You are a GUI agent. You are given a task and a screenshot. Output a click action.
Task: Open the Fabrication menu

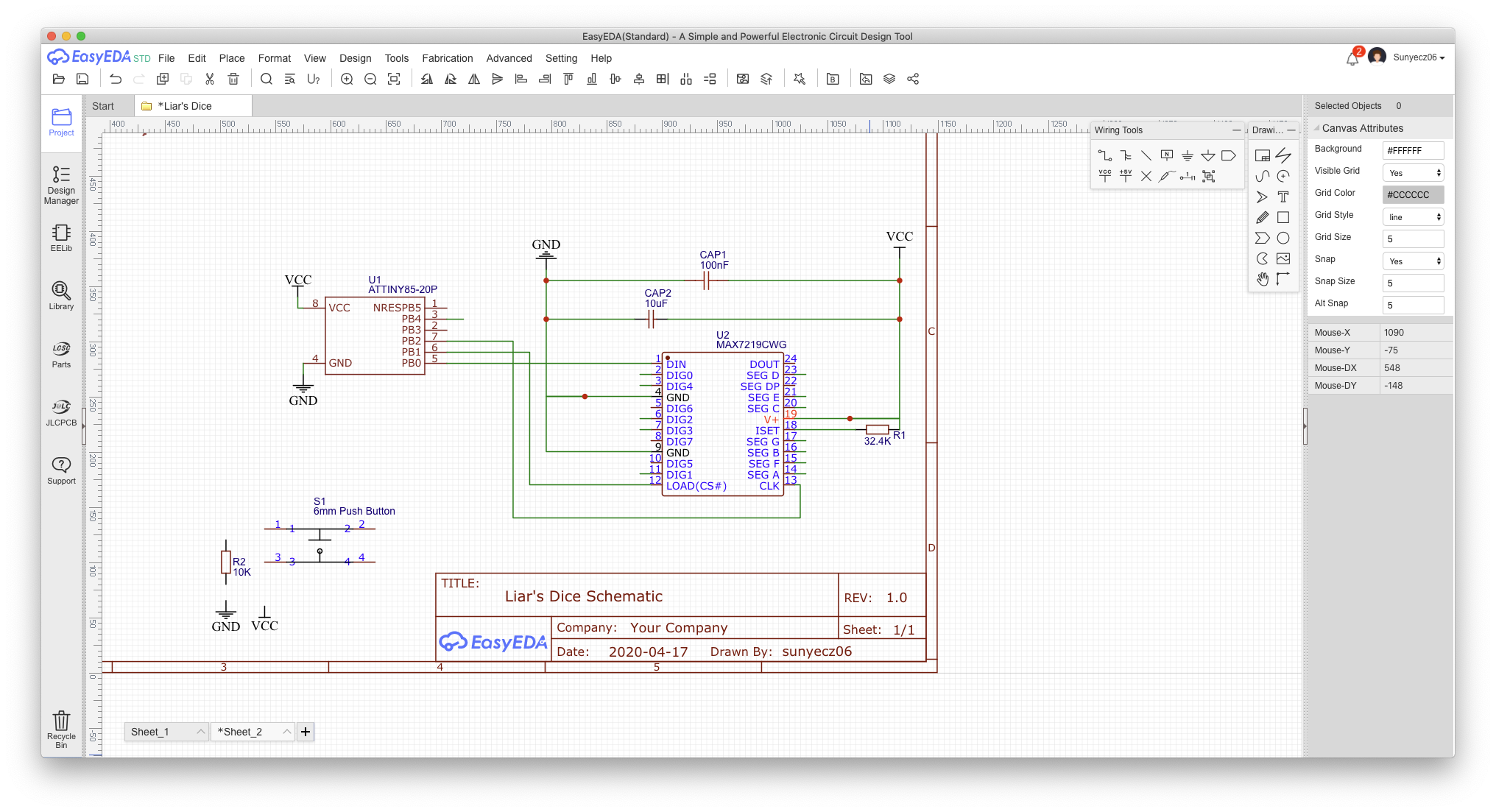click(447, 58)
